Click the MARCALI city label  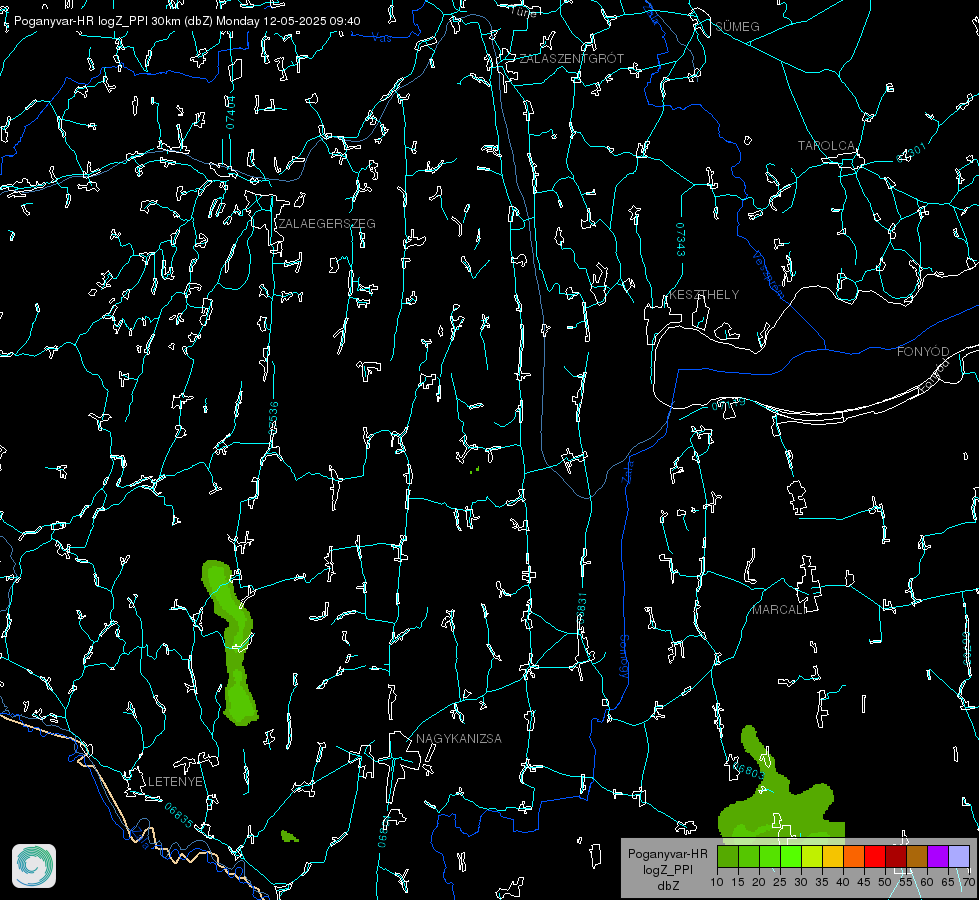click(x=778, y=610)
